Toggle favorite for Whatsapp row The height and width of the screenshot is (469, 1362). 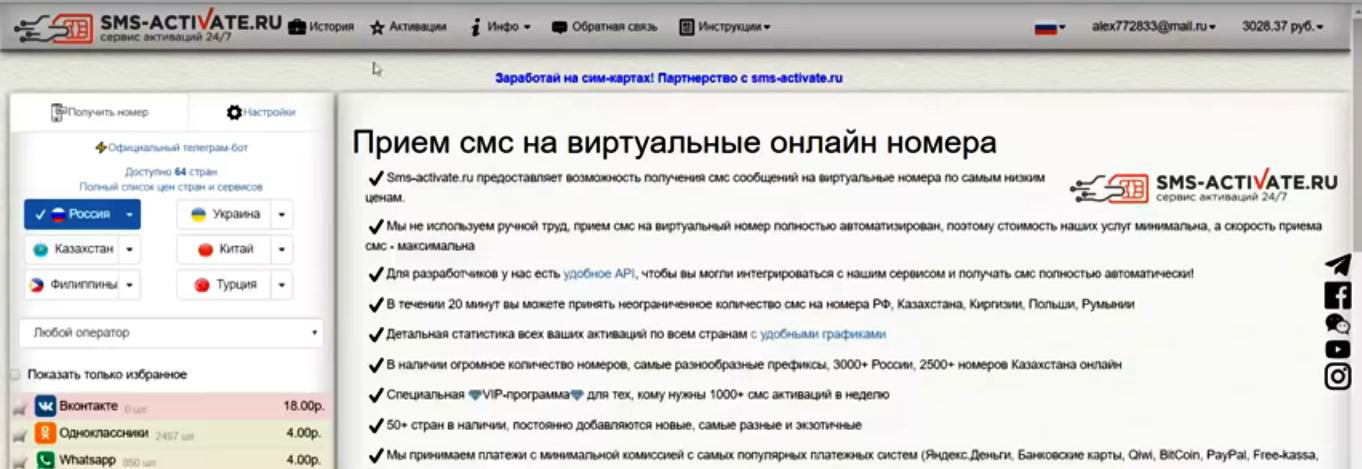click(x=18, y=462)
